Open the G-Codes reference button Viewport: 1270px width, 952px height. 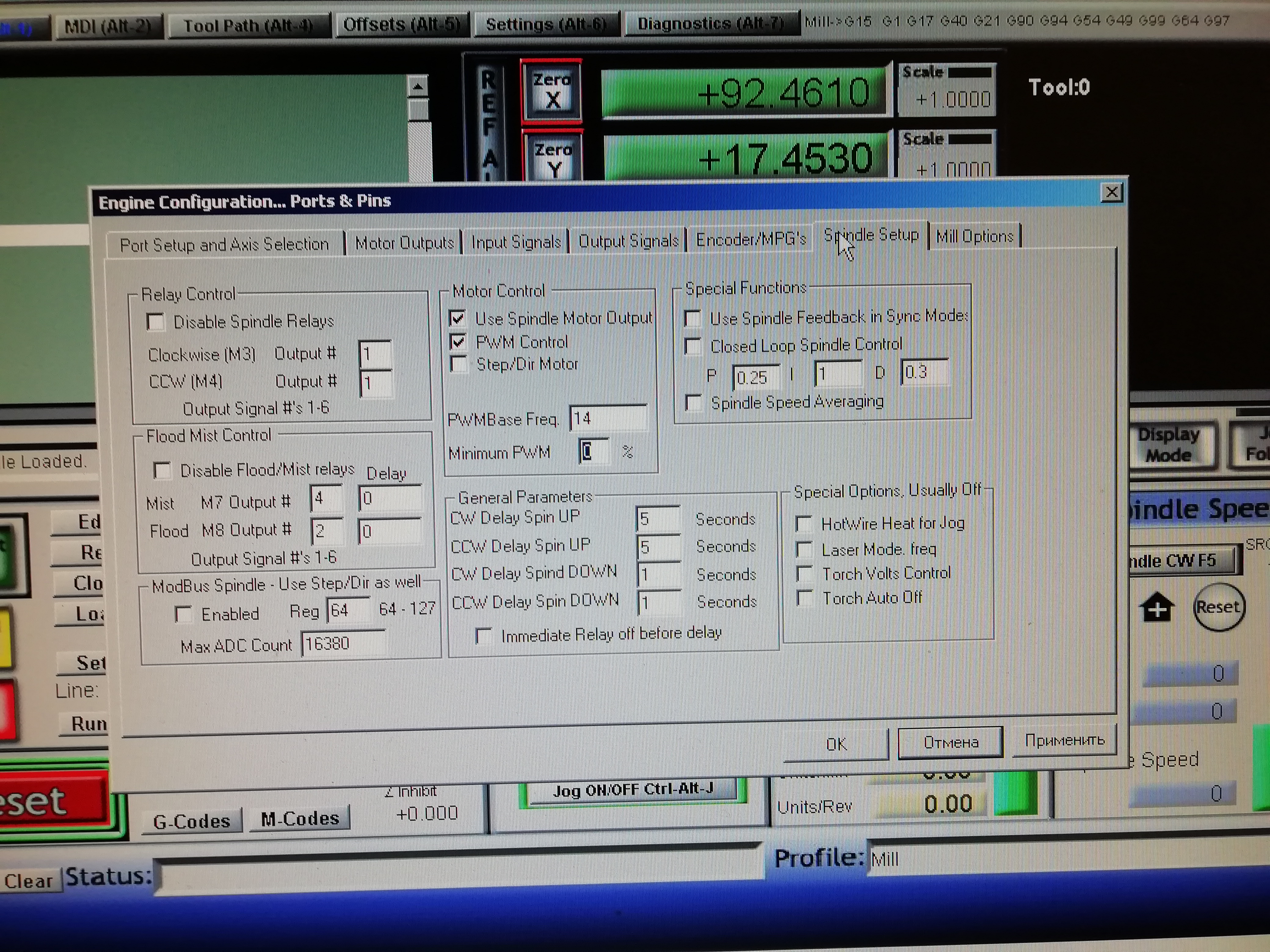coord(191,821)
